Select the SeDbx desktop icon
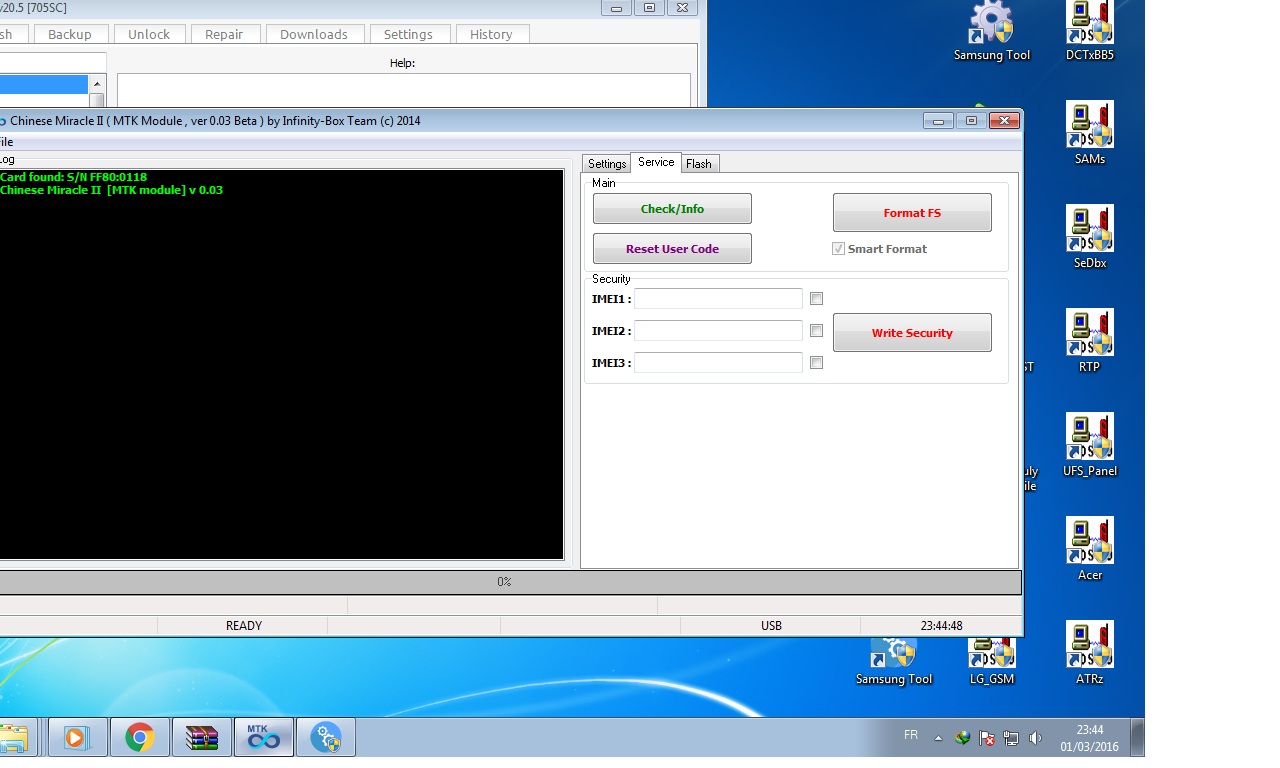 tap(1089, 237)
